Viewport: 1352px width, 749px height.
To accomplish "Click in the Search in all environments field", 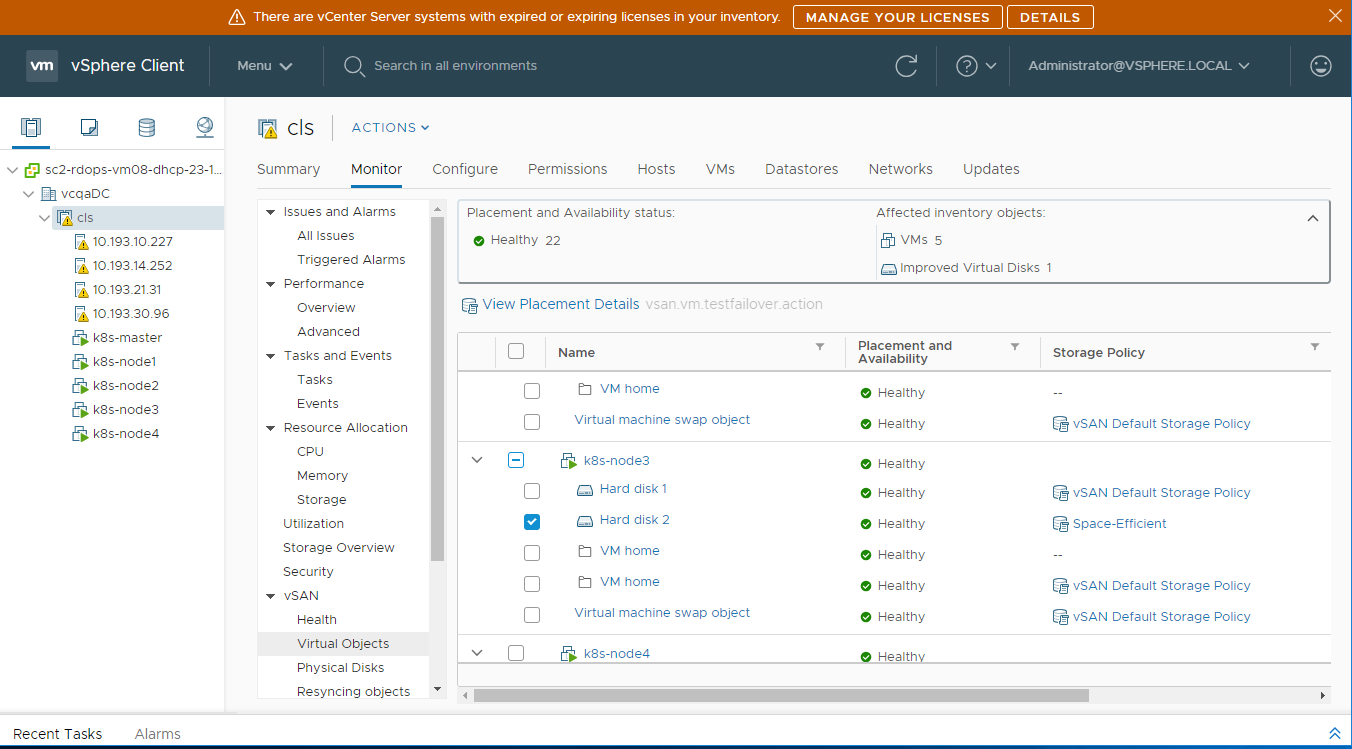I will [x=455, y=66].
